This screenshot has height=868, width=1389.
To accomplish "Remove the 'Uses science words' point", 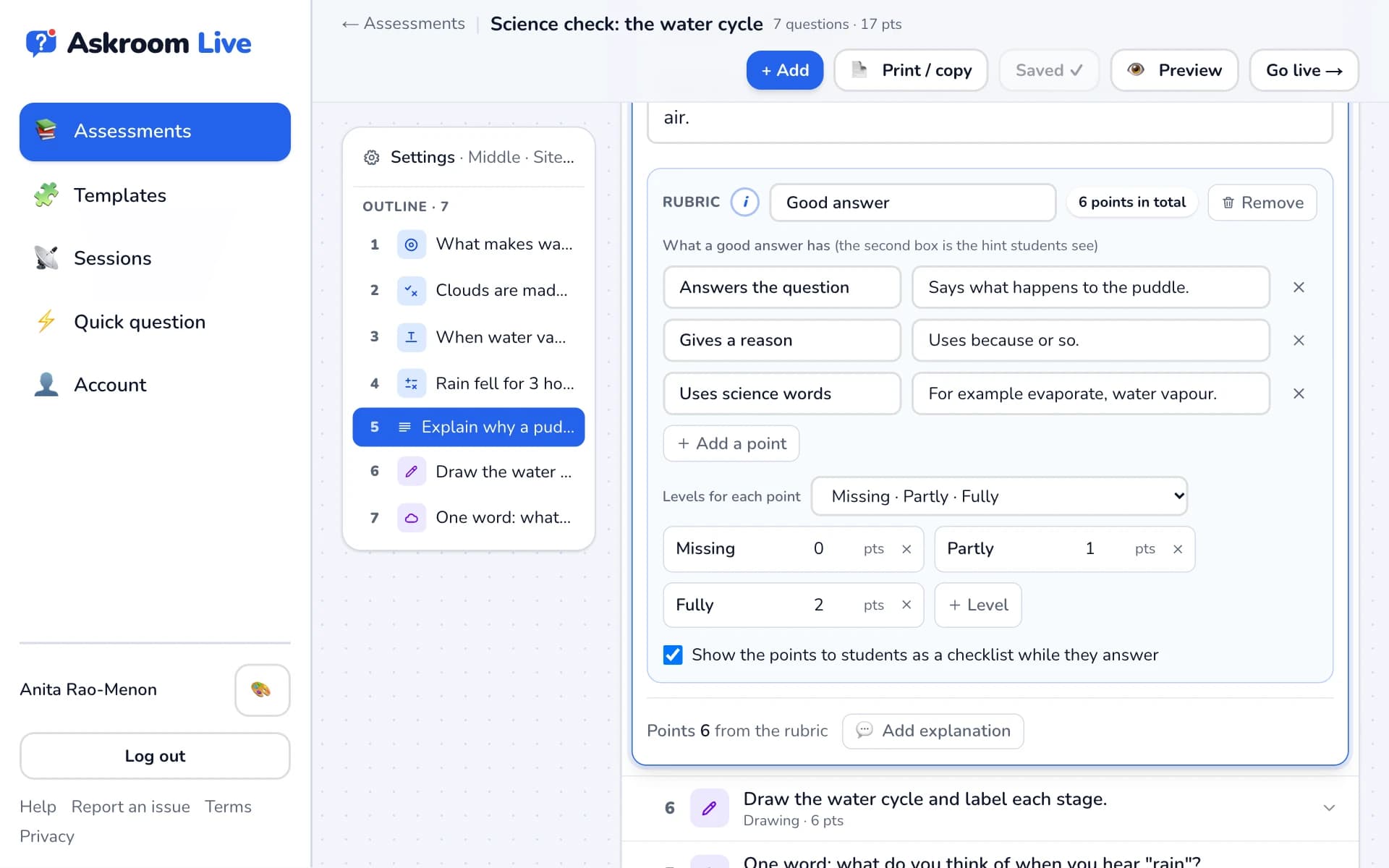I will pos(1299,393).
